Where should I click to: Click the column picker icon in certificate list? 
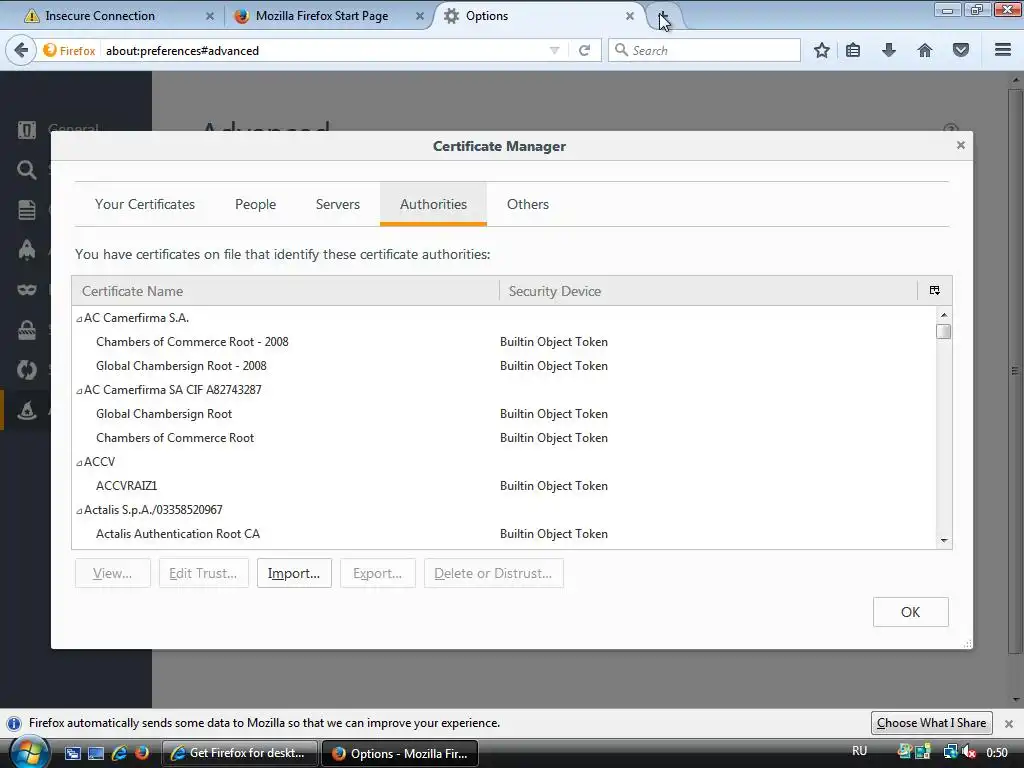(935, 291)
